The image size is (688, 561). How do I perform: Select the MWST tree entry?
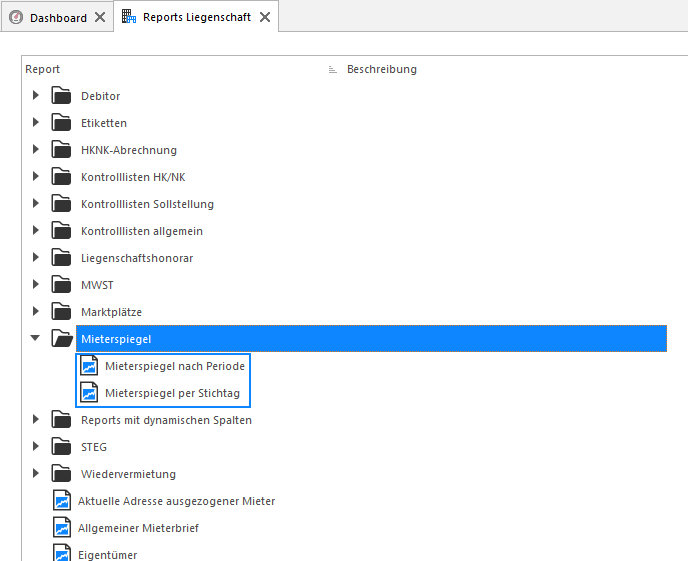click(97, 285)
